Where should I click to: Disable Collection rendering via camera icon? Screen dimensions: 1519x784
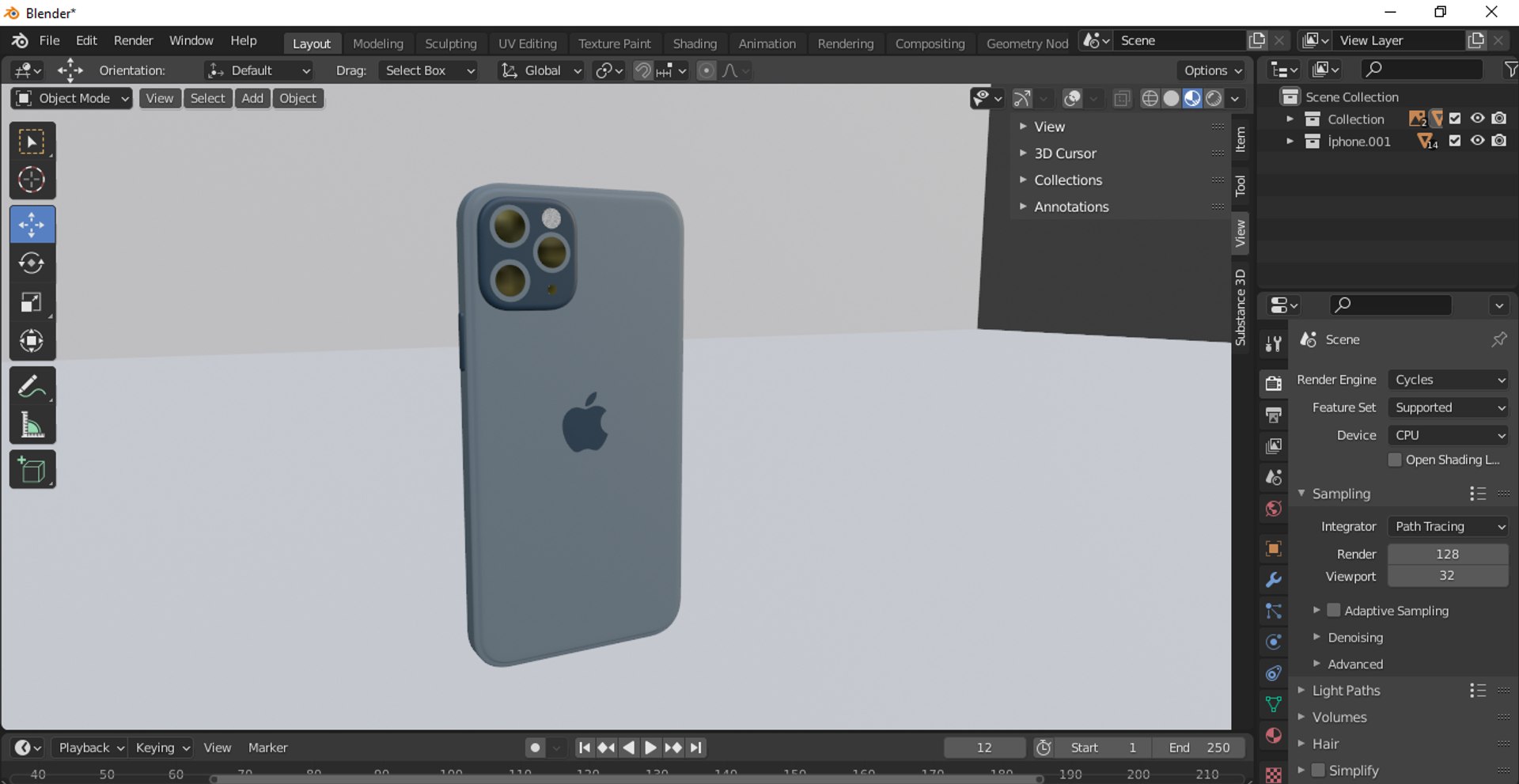point(1499,119)
